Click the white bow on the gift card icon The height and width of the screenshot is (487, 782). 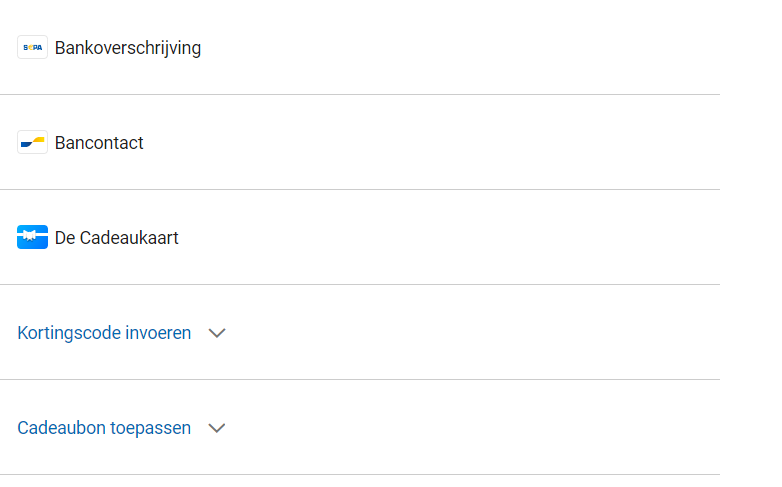coord(32,238)
